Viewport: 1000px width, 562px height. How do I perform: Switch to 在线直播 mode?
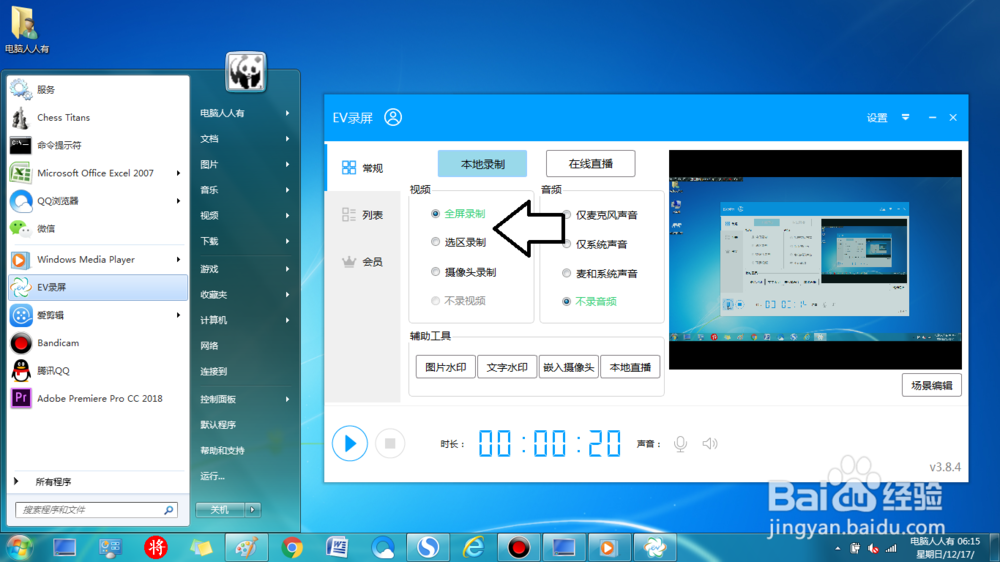pyautogui.click(x=591, y=164)
